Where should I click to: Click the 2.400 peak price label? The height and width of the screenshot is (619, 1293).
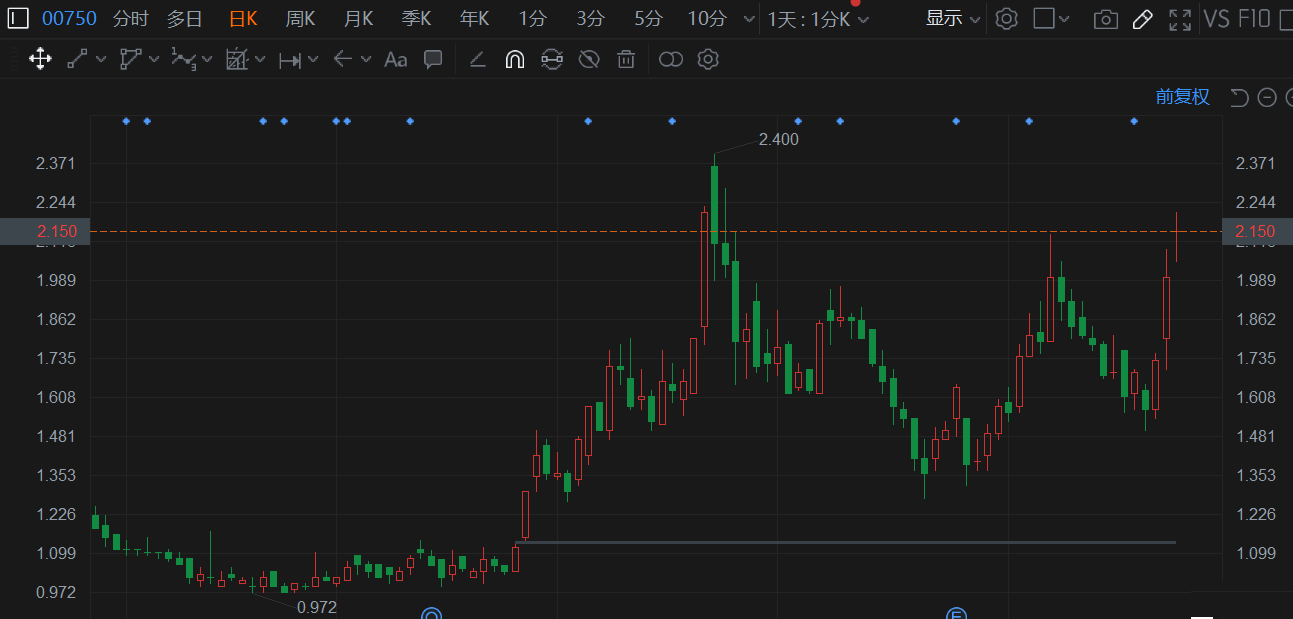pos(779,139)
